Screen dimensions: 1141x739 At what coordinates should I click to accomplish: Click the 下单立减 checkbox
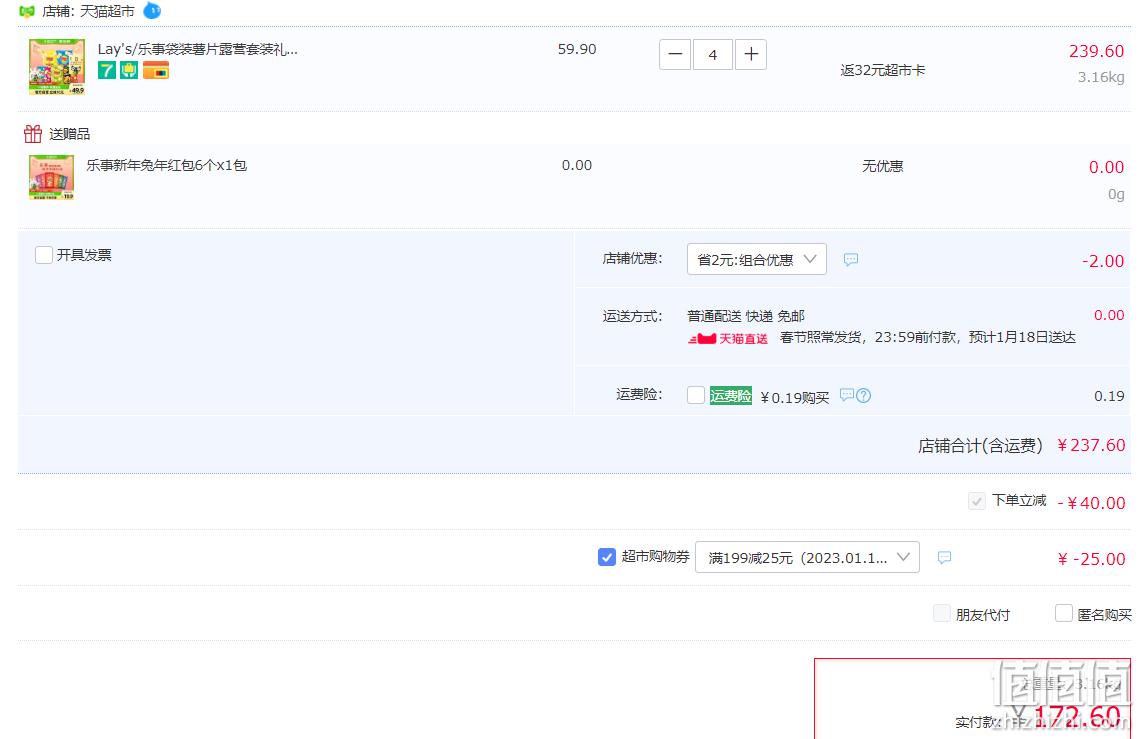[977, 501]
